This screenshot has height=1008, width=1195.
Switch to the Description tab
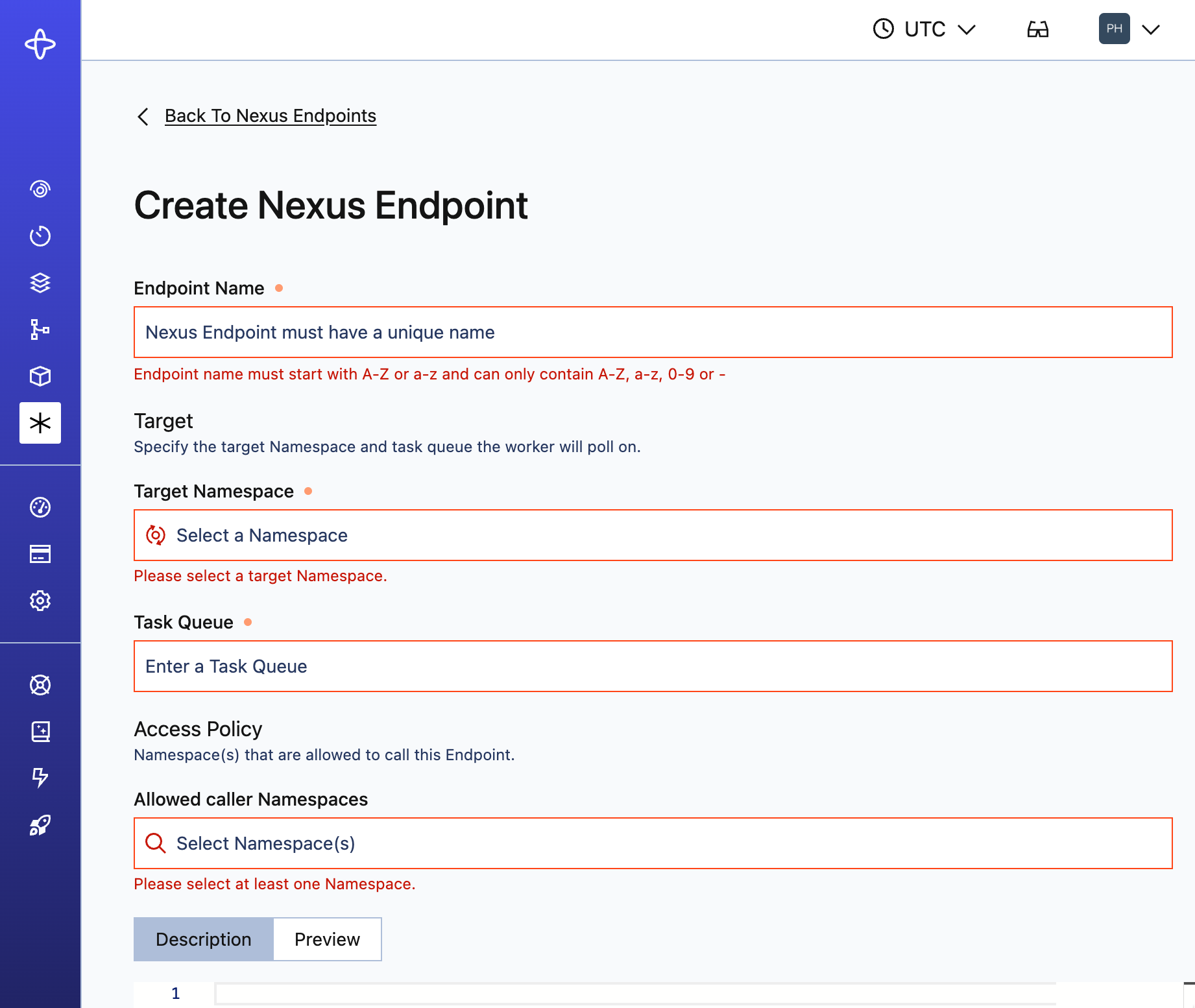pos(203,939)
